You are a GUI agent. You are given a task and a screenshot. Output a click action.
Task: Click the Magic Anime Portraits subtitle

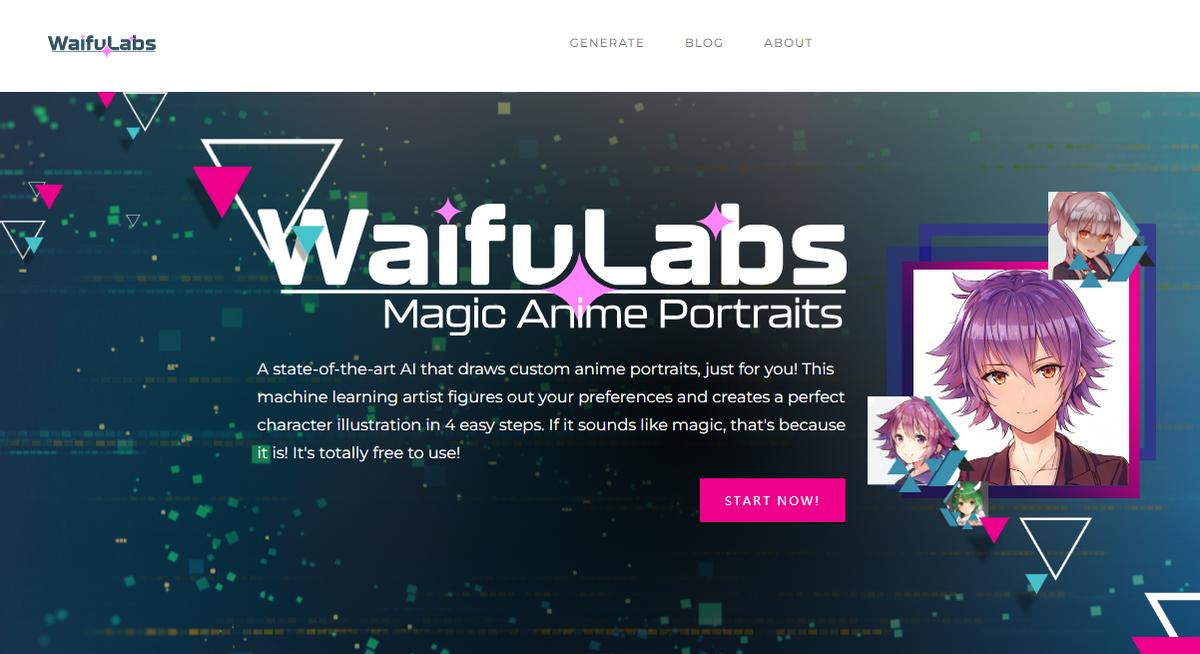point(612,315)
